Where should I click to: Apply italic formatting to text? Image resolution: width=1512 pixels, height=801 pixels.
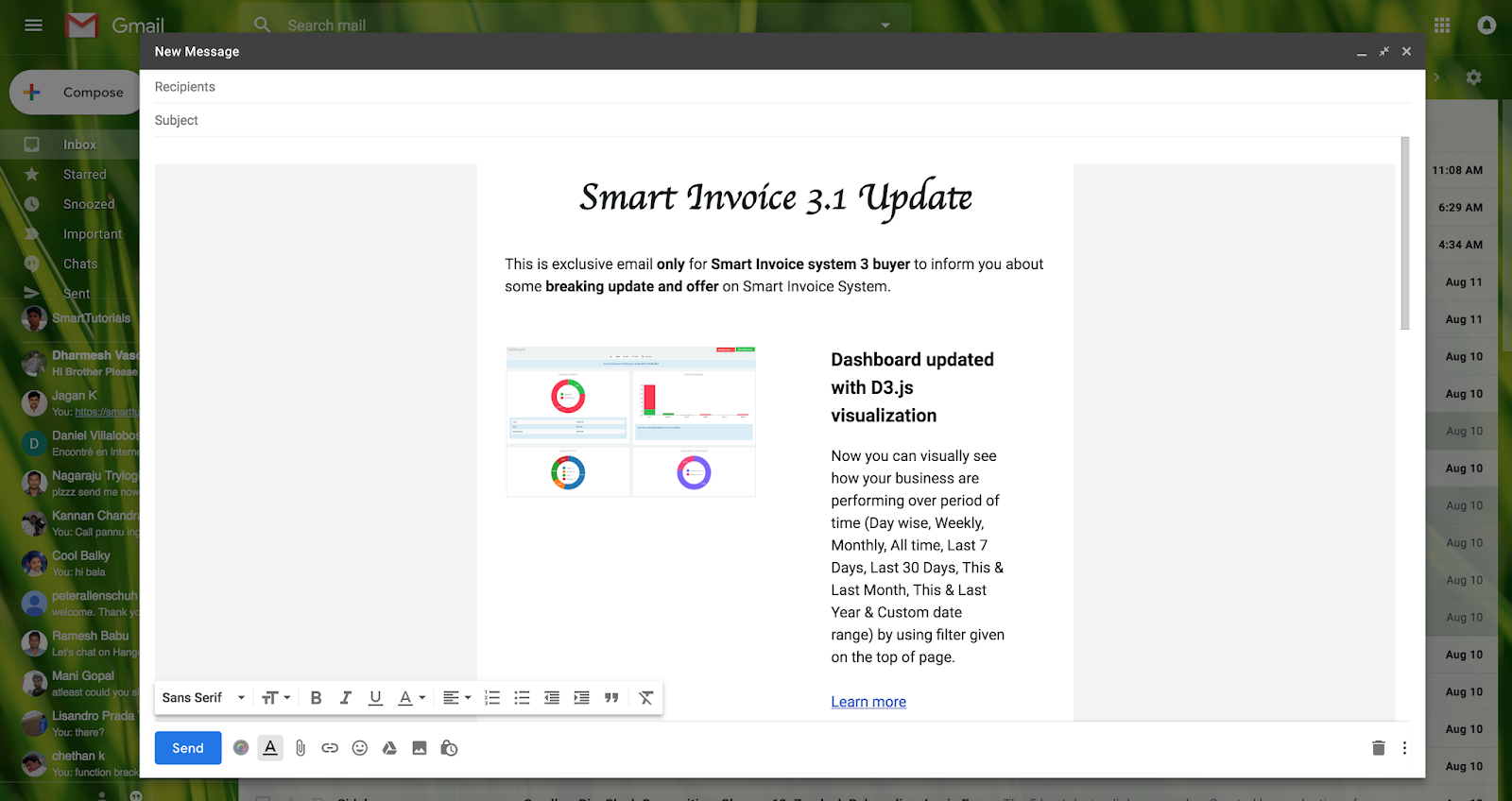click(x=346, y=698)
